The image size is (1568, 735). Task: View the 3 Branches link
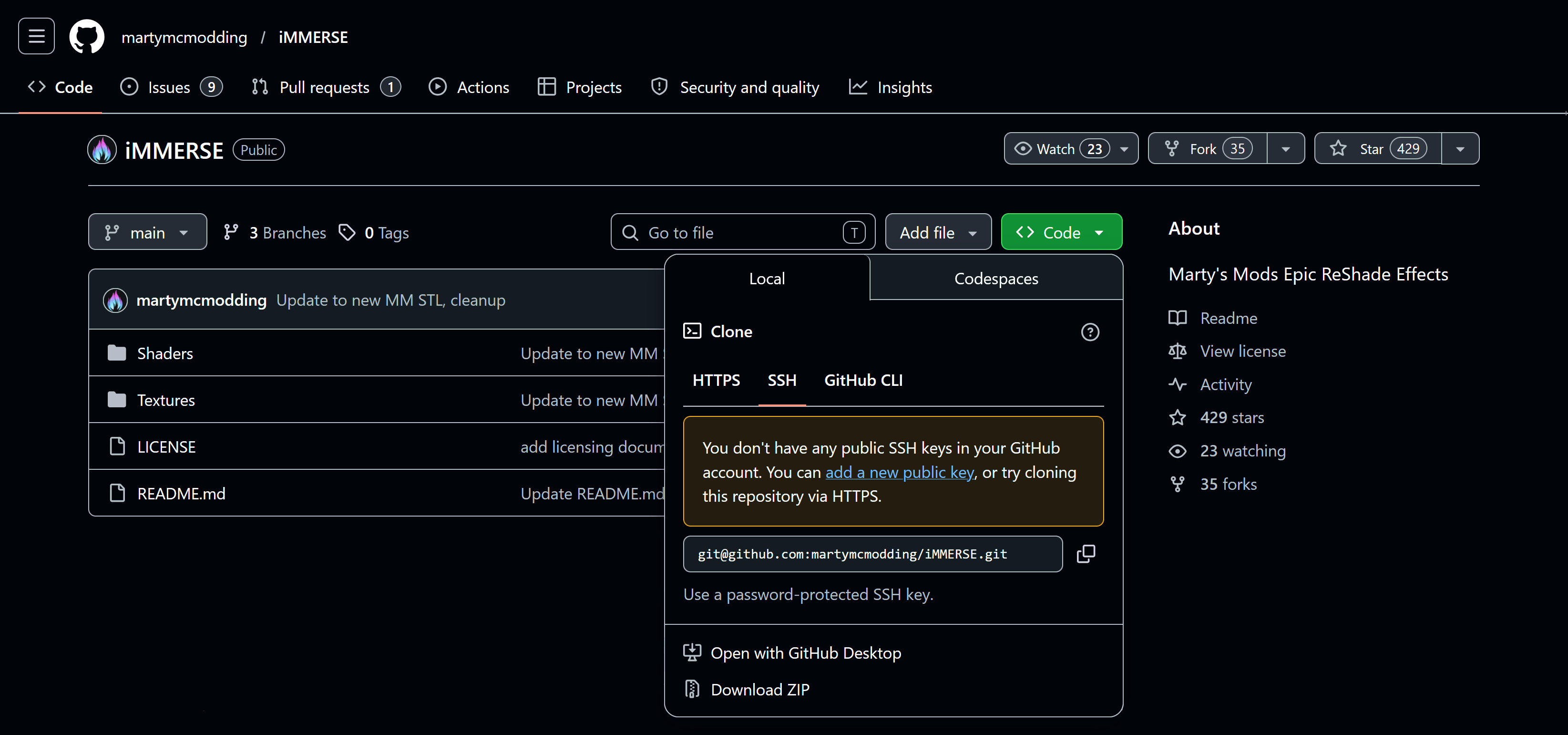tap(275, 233)
